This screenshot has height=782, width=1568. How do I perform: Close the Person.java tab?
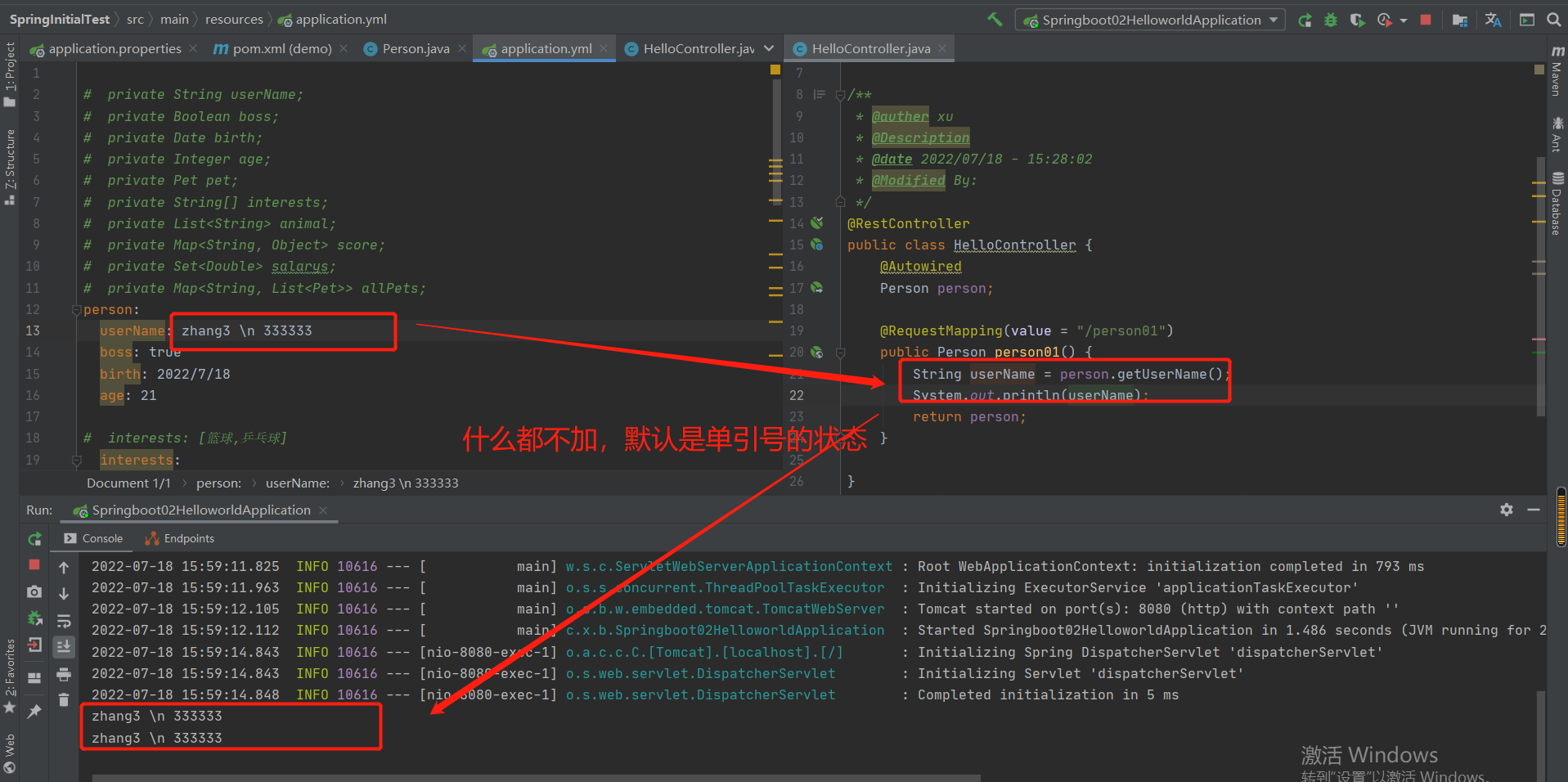462,49
